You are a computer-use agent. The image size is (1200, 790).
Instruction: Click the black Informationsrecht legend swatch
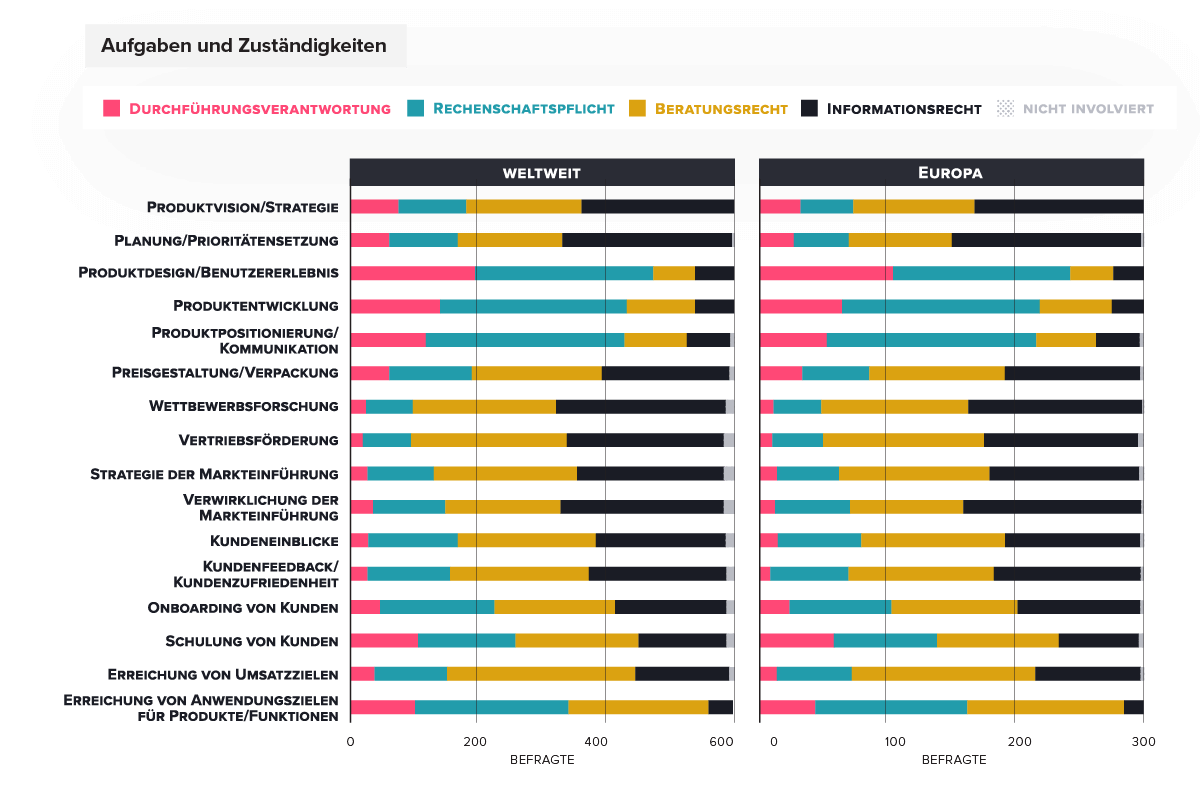click(810, 108)
